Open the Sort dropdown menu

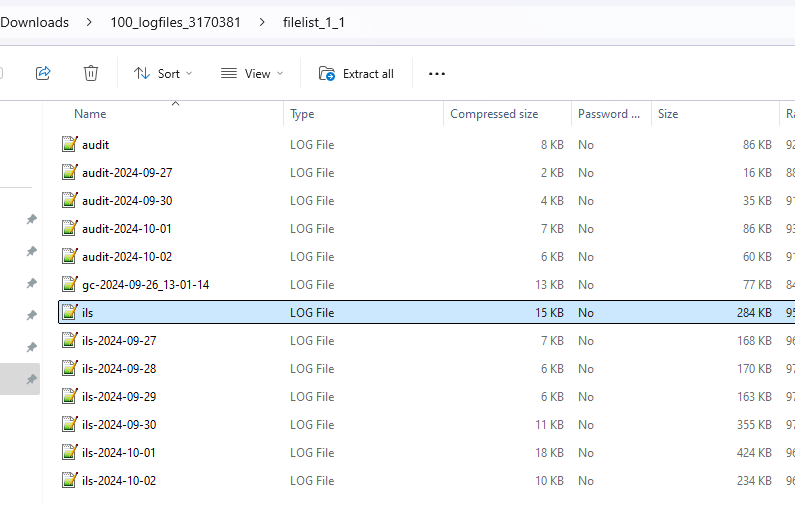(x=163, y=73)
